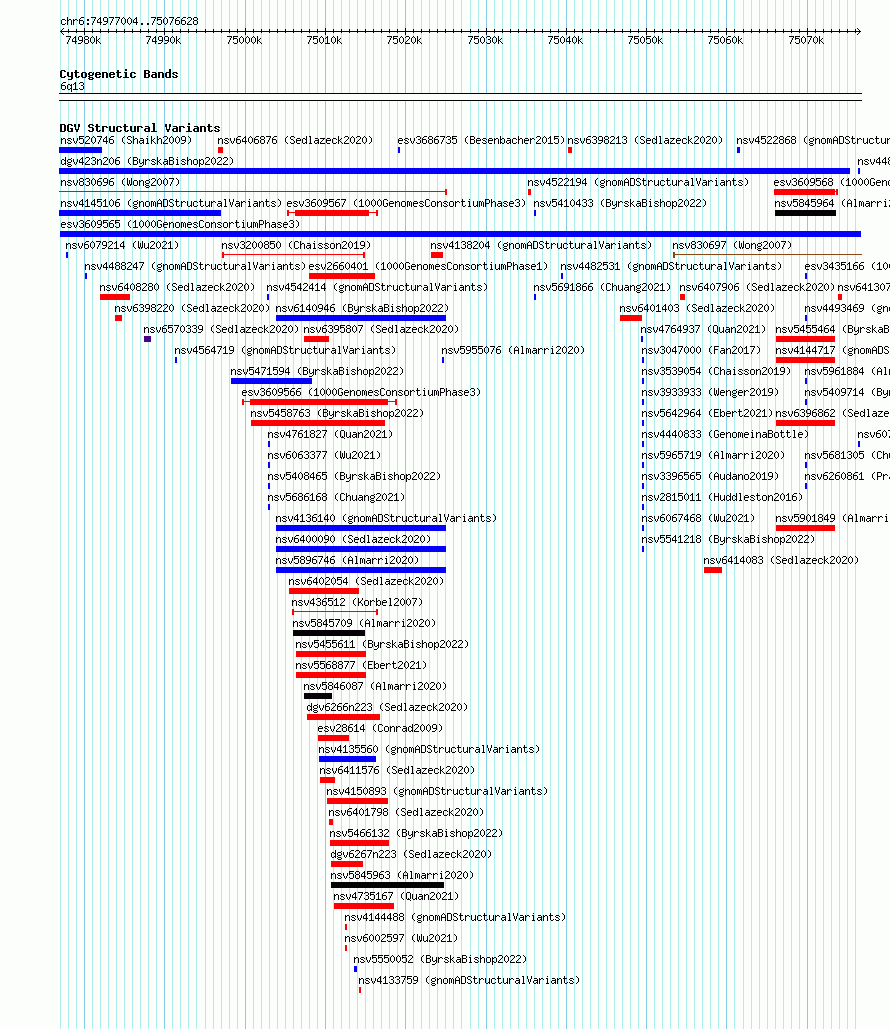The width and height of the screenshot is (890, 1029).
Task: Open nsv5471594 (ByrskaBishop2022) label
Action: (317, 371)
